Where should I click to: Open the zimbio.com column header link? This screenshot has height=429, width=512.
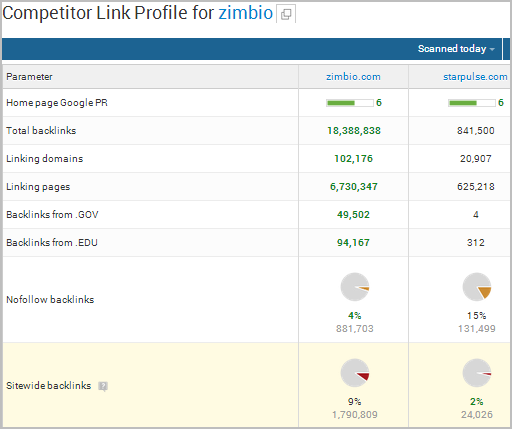tap(353, 77)
